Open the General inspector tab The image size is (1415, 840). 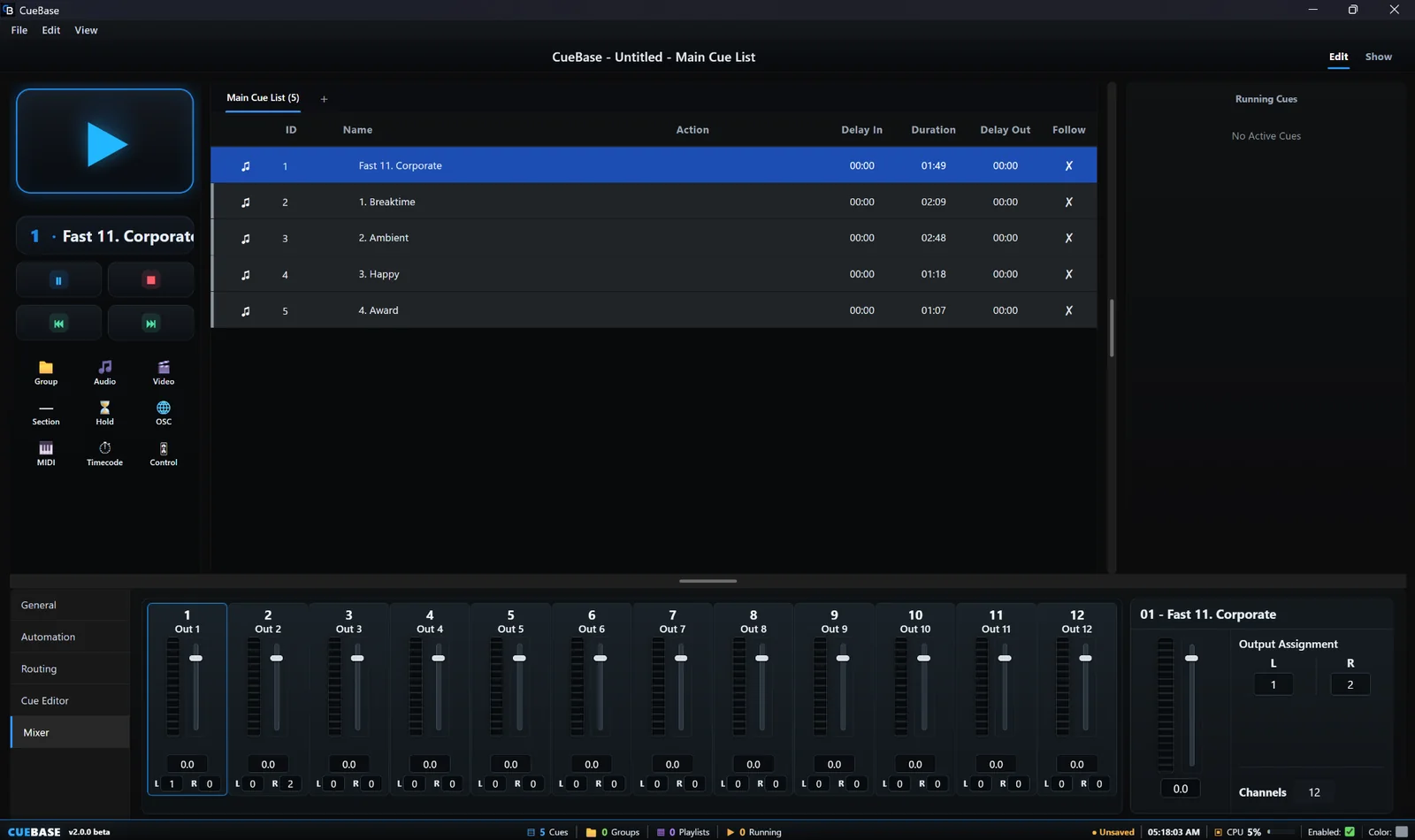point(70,605)
